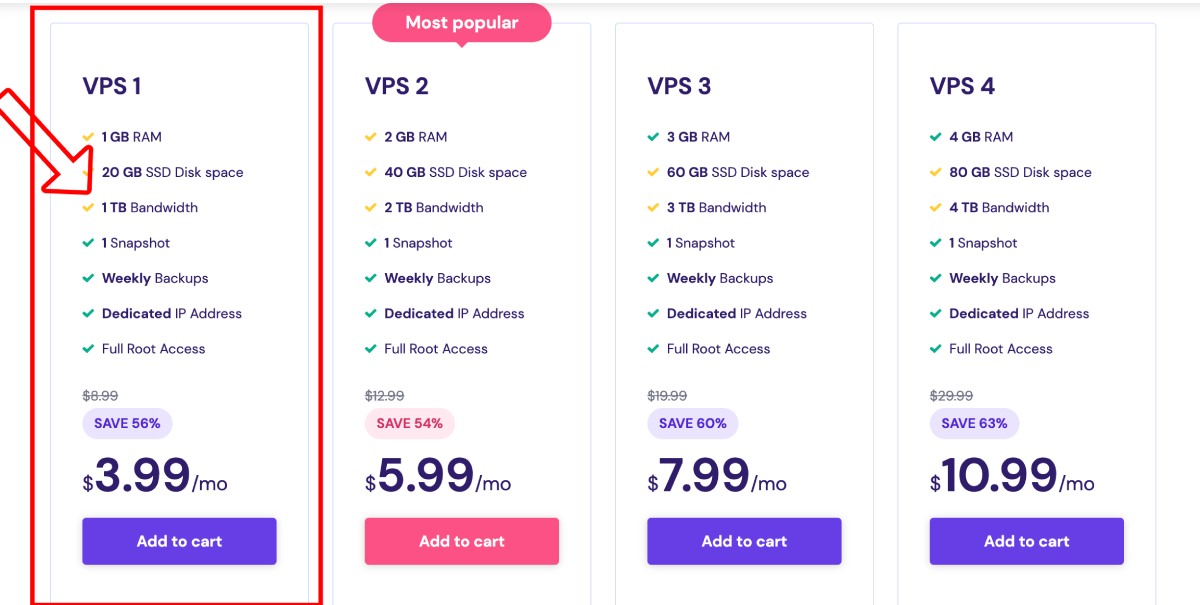This screenshot has height=605, width=1200.
Task: Click the checkmark next to VPS 4's 1 Snapshot
Action: coord(936,242)
